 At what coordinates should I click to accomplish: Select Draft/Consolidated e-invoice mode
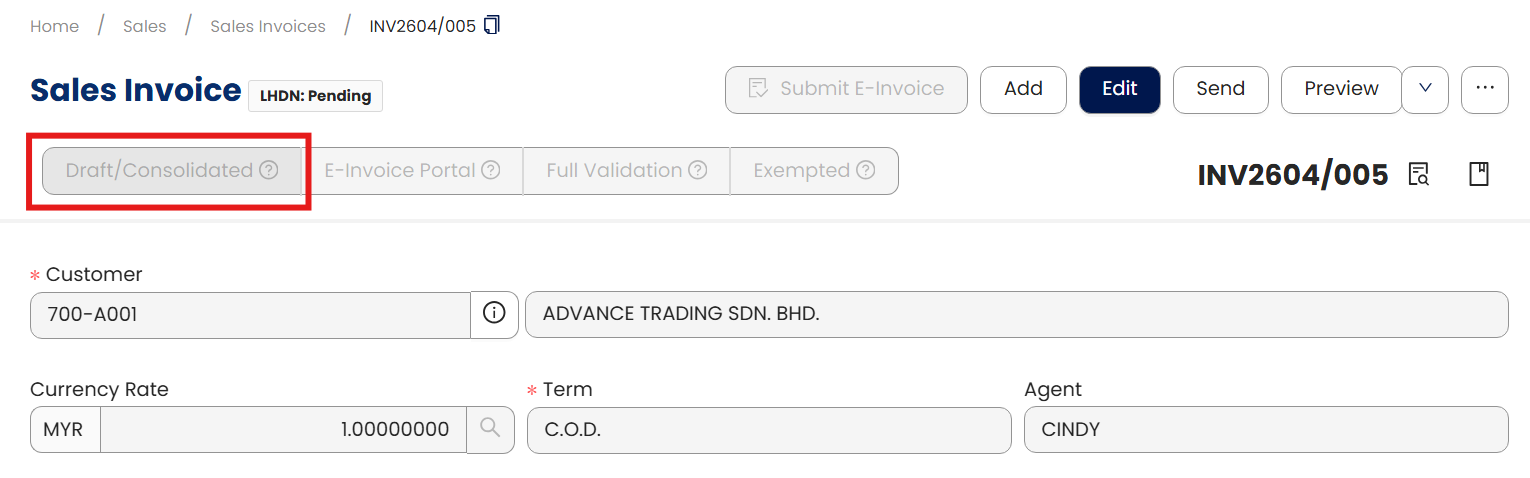160,171
